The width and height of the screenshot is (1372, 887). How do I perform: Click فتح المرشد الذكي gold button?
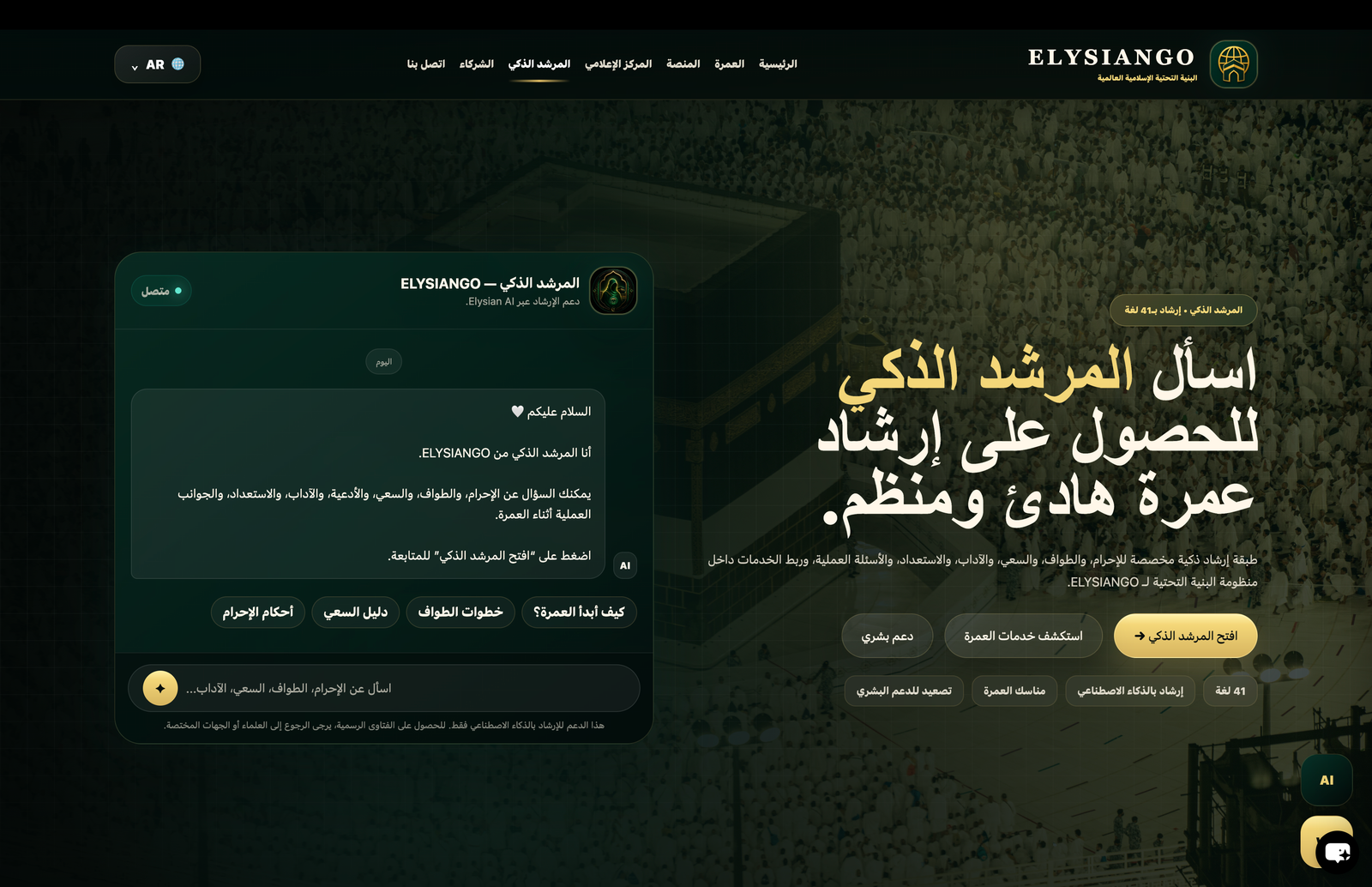(1185, 636)
